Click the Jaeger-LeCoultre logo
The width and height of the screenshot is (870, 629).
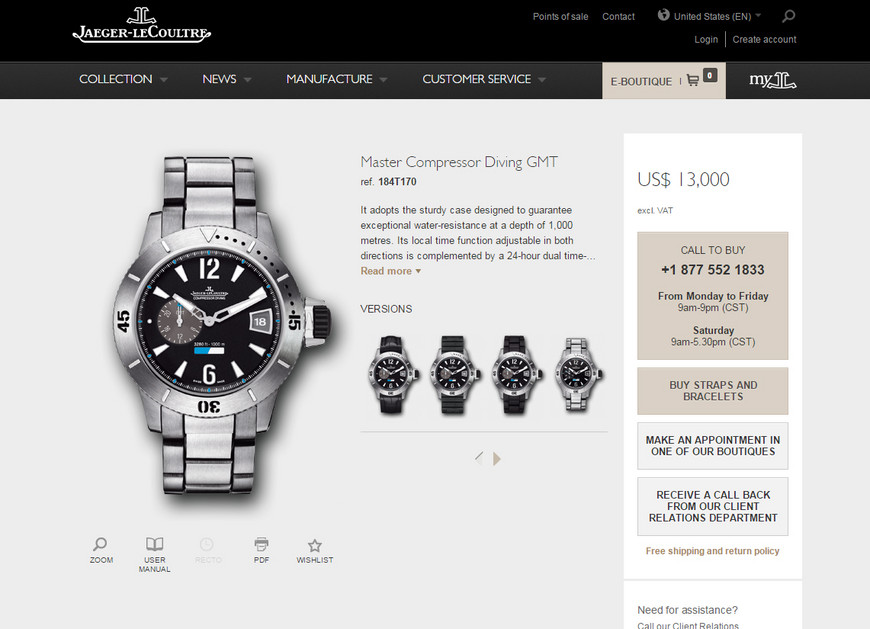(142, 26)
